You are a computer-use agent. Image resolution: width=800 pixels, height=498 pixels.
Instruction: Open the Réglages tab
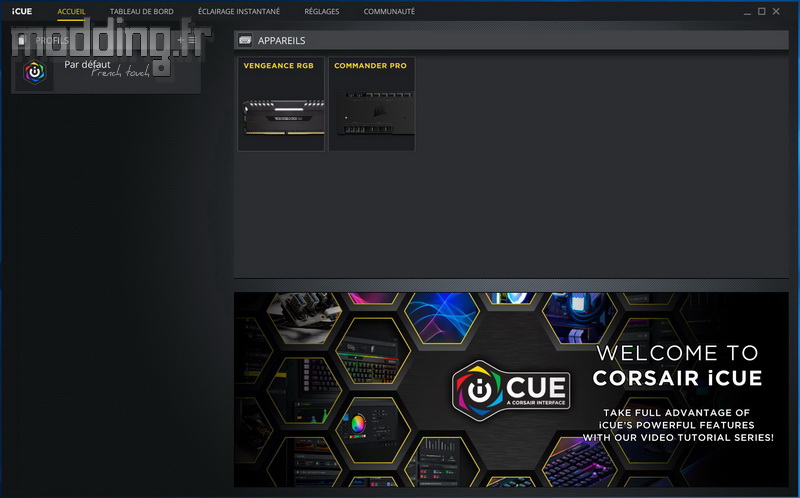(321, 11)
